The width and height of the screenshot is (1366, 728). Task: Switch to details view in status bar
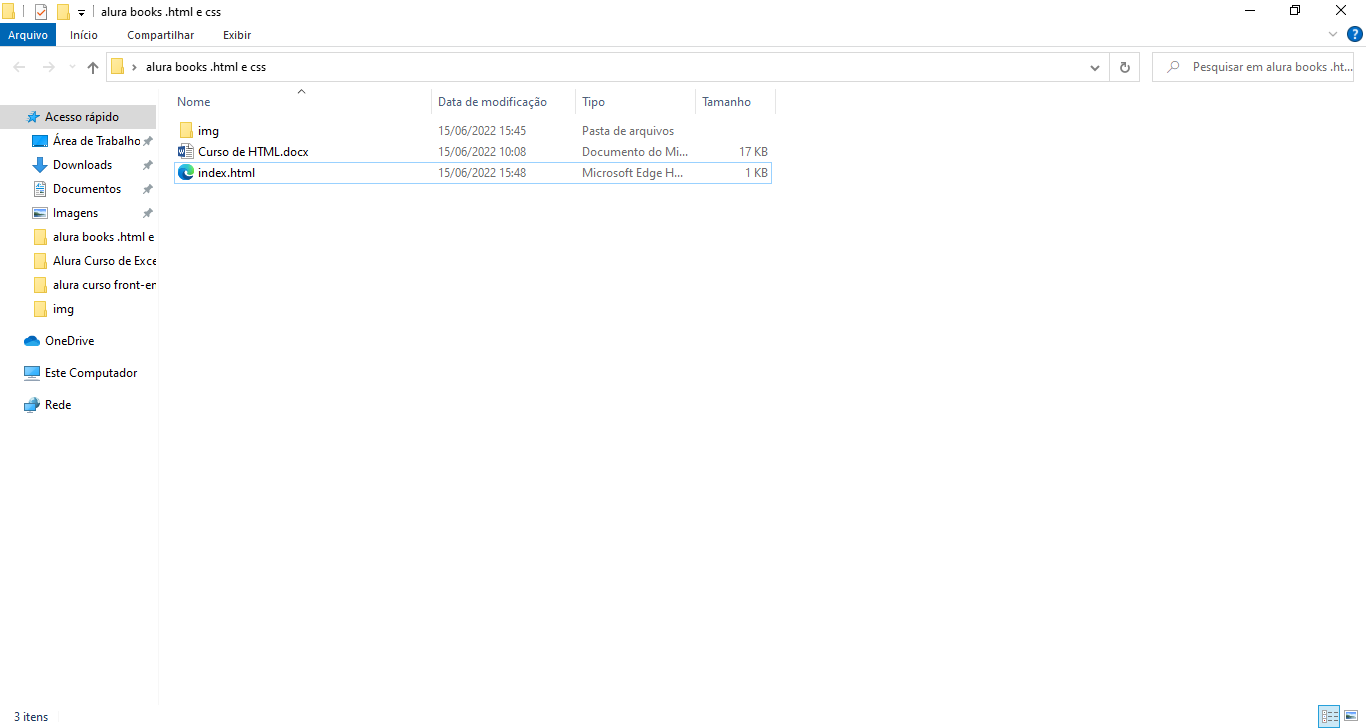click(x=1329, y=716)
